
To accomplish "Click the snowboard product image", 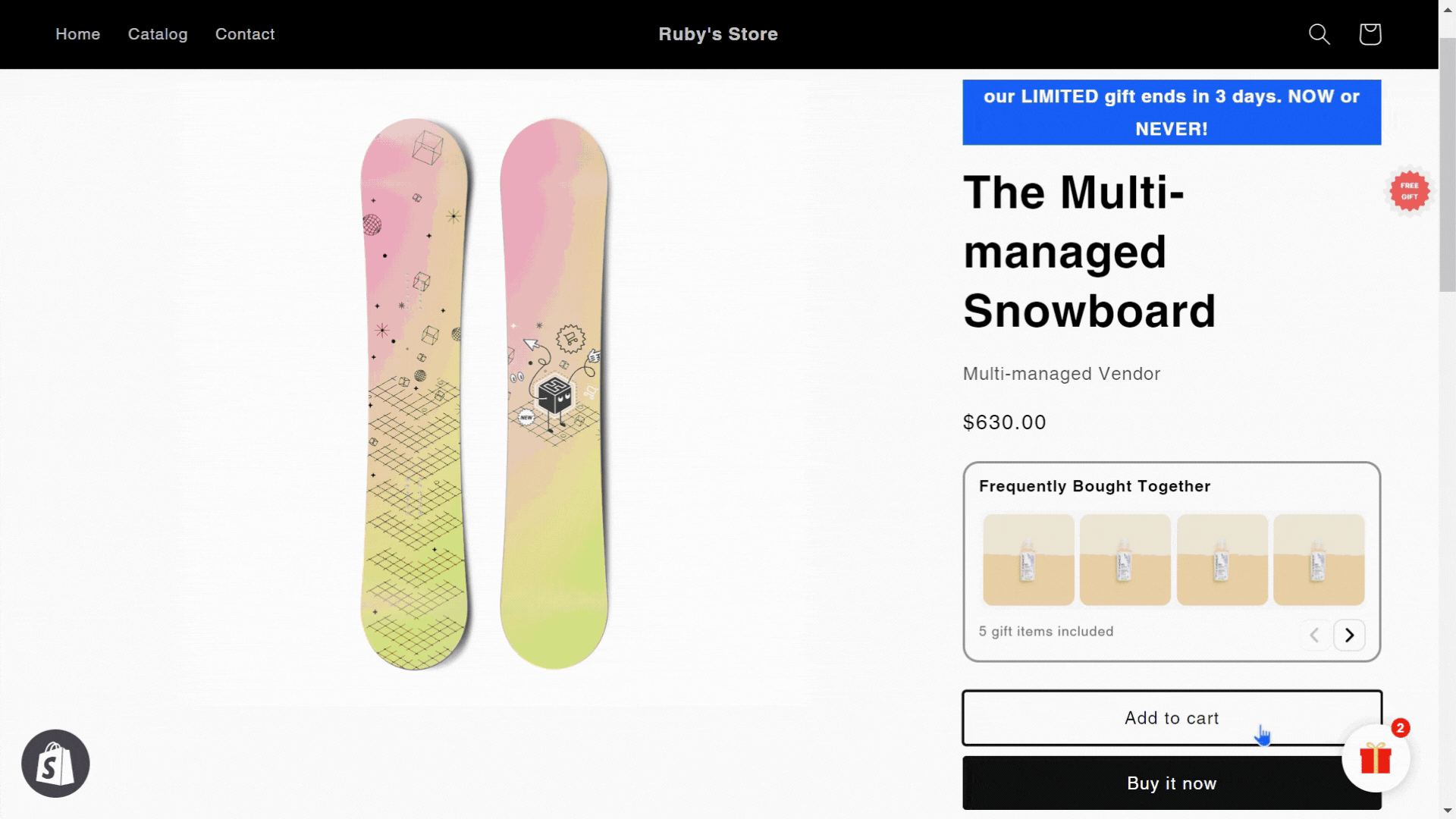I will pos(485,393).
